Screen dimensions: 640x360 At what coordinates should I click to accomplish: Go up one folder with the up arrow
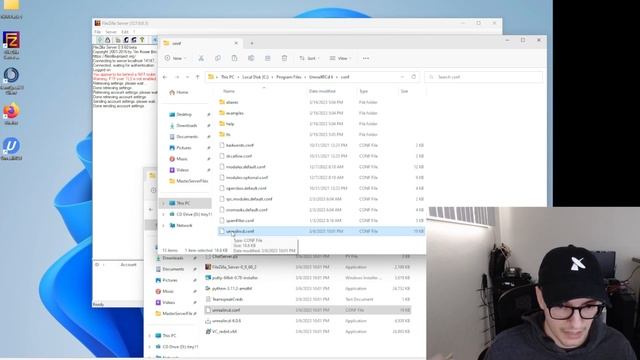coord(198,77)
